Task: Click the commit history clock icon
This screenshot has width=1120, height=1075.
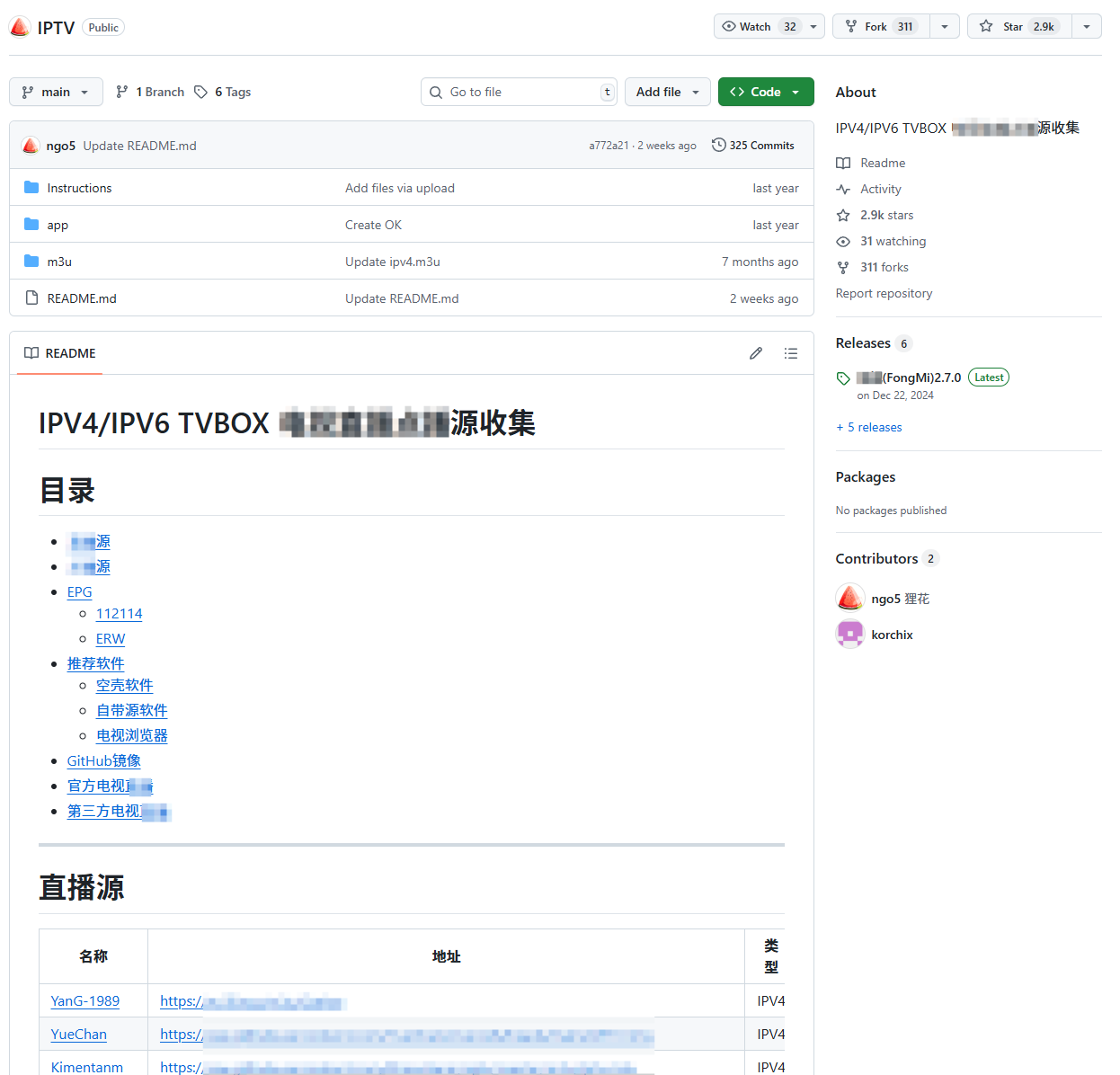Action: click(x=718, y=145)
